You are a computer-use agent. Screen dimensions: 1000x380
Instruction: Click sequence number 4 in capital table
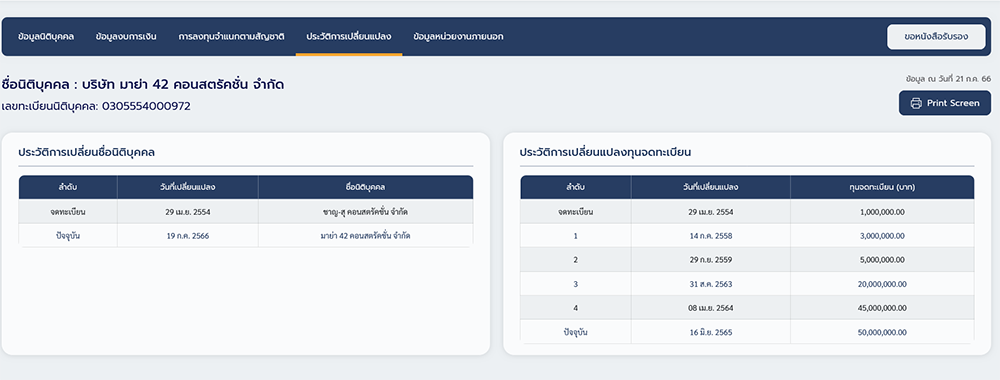(575, 308)
